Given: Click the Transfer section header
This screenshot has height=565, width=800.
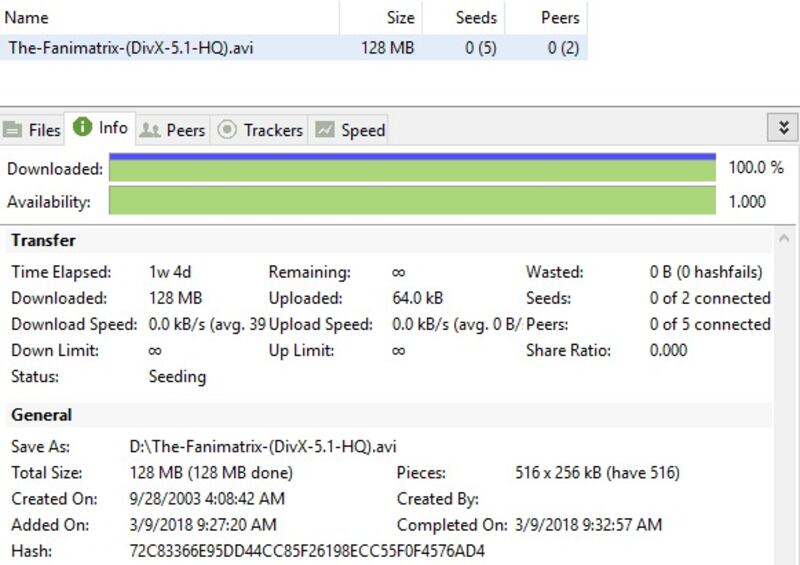Looking at the screenshot, I should pyautogui.click(x=44, y=240).
